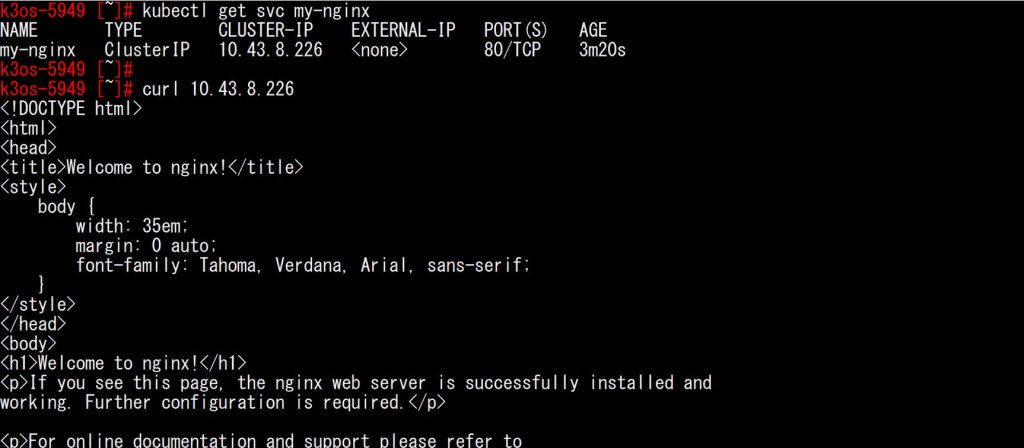Click the <title>Welcome to nginx!</title> line
This screenshot has height=448, width=1024.
(x=152, y=168)
